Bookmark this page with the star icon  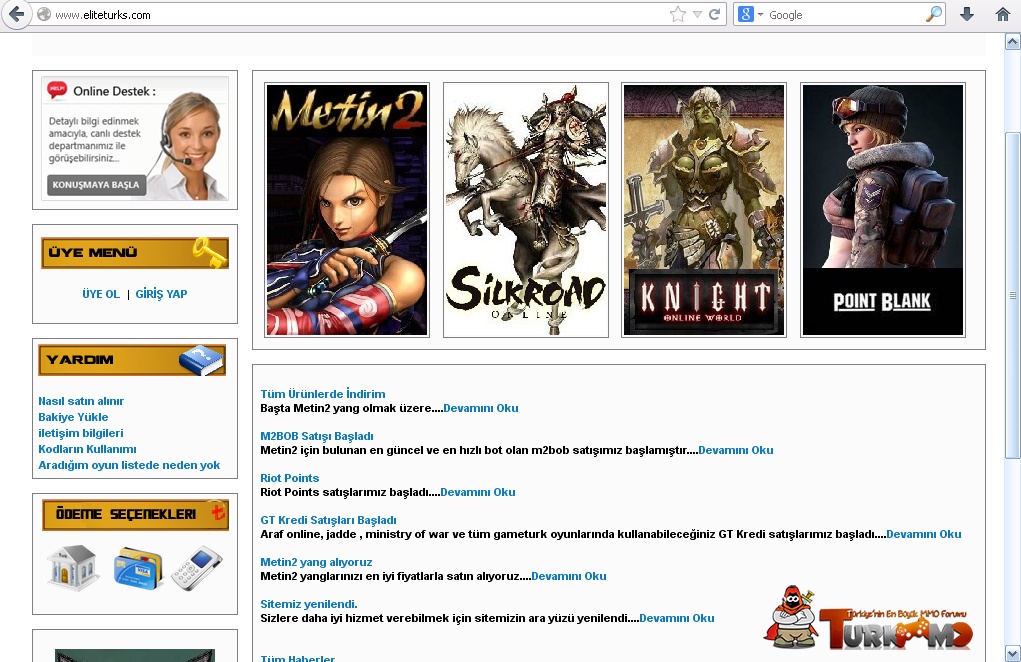(x=678, y=14)
